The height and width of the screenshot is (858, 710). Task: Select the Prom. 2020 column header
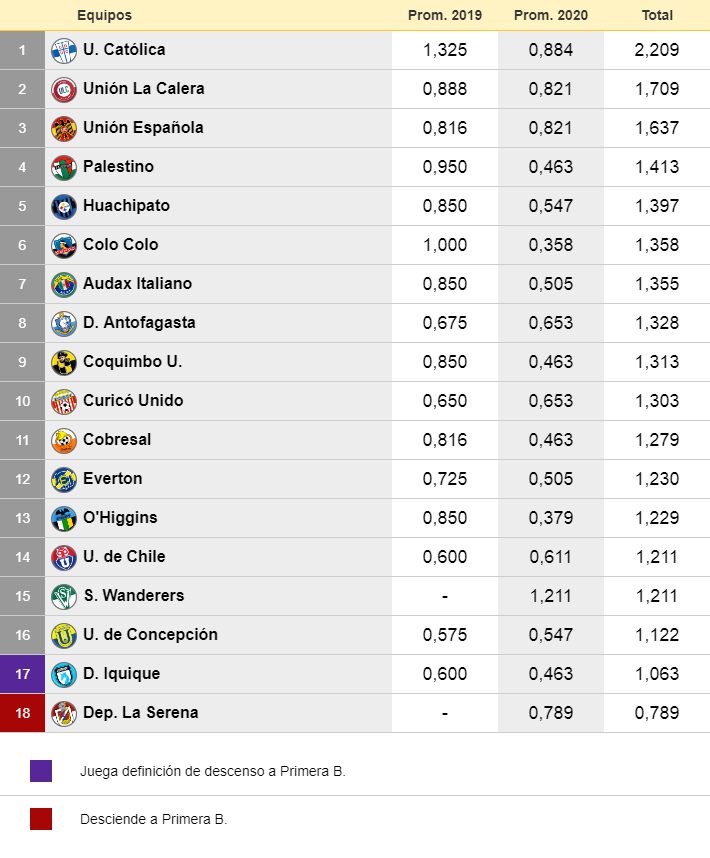point(550,15)
